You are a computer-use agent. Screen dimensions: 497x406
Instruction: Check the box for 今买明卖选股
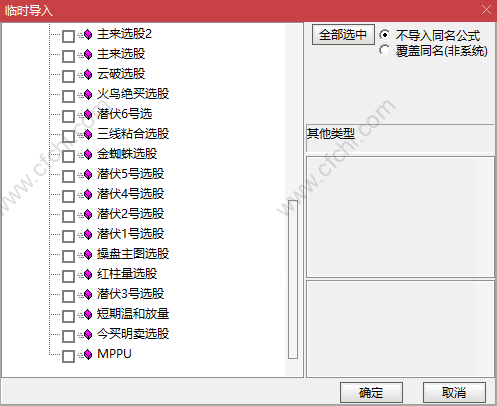[68, 336]
